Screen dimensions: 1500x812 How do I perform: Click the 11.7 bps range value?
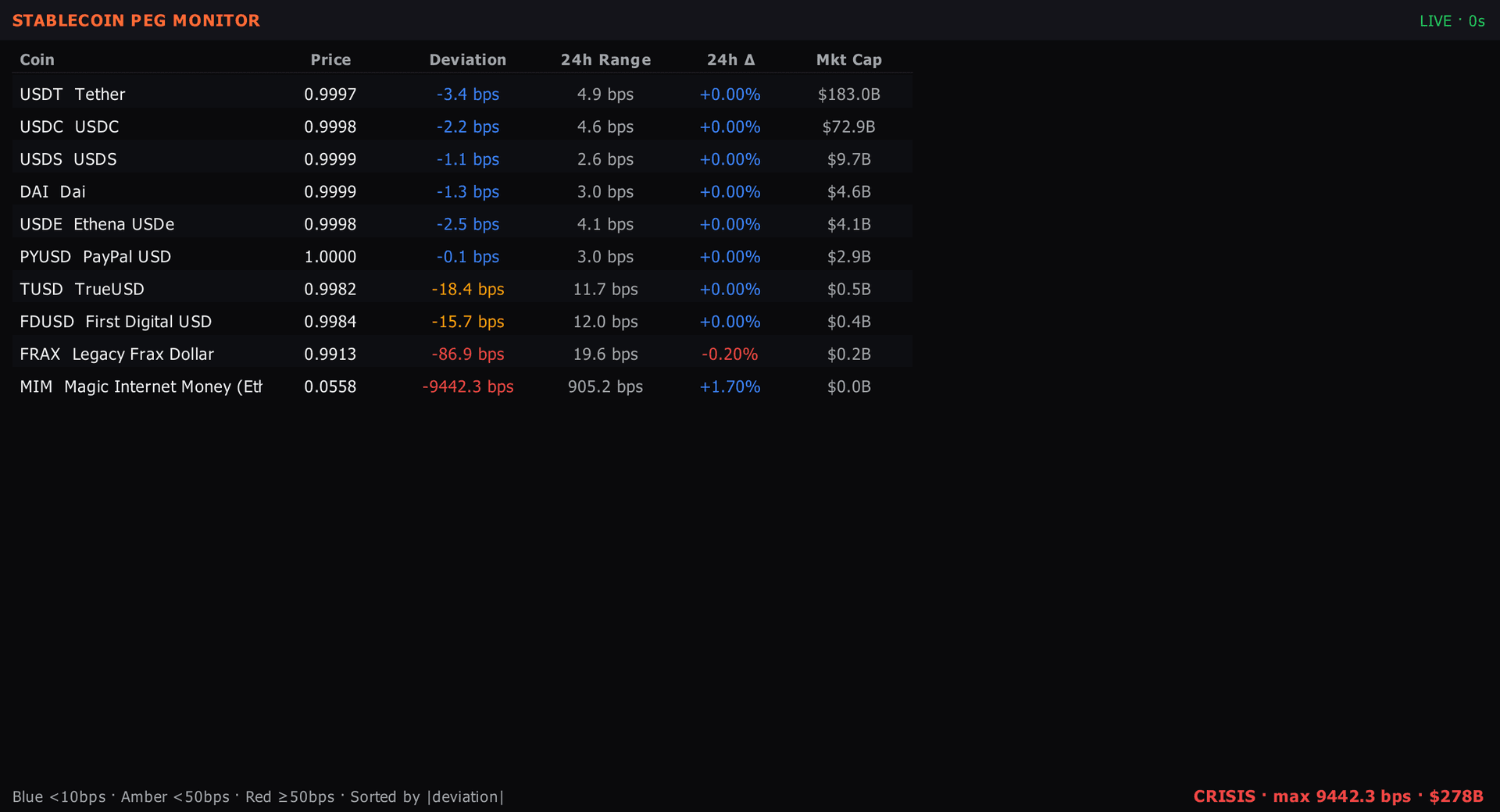605,290
